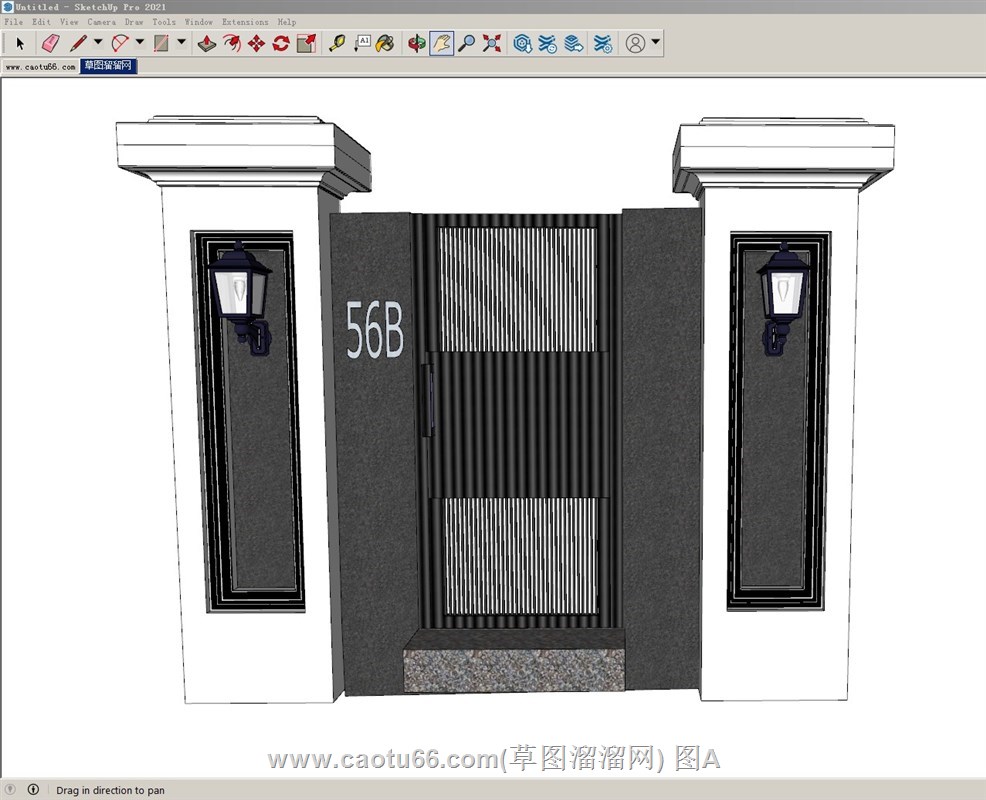Select the Eraser tool

tap(50, 43)
